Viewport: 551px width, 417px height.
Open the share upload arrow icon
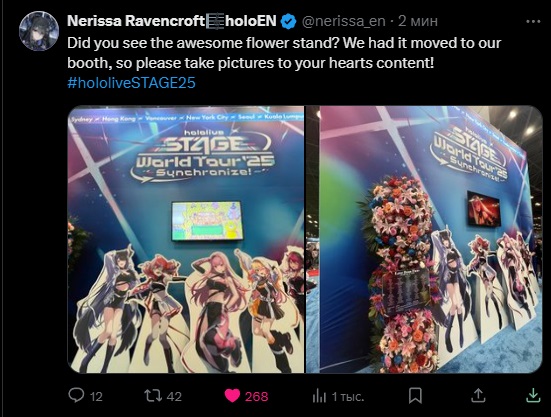click(478, 395)
